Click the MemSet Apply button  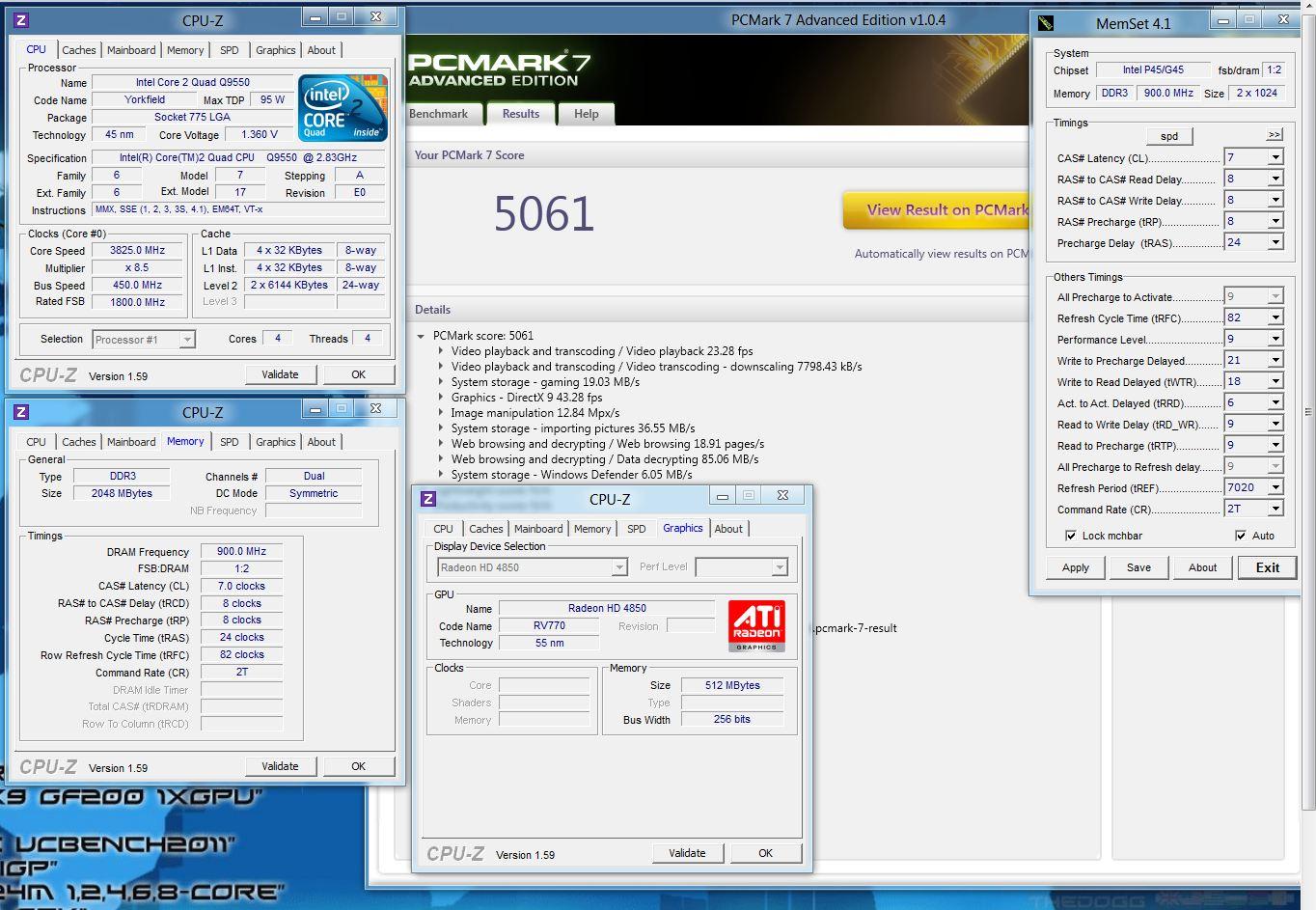click(1076, 567)
